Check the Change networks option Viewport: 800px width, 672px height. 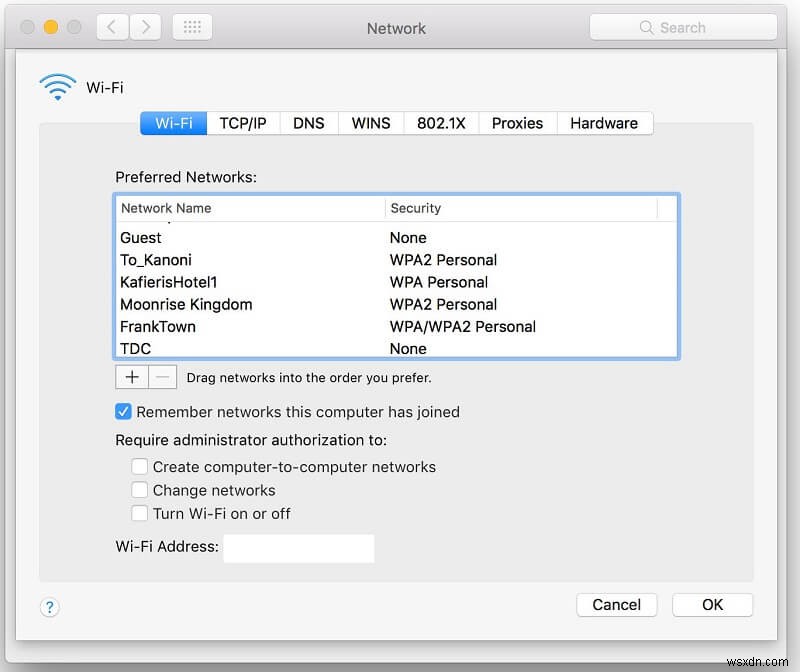pos(140,490)
